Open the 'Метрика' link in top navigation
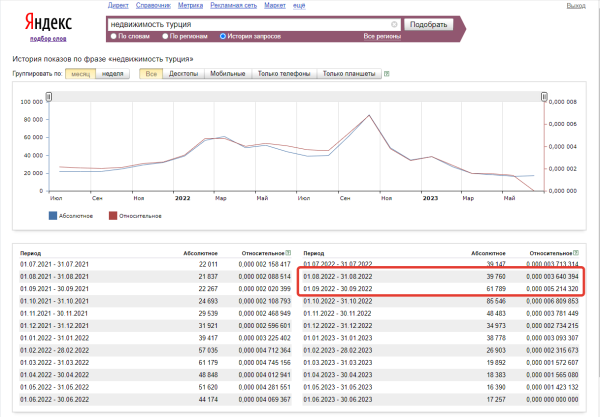This screenshot has width=600, height=417. [190, 5]
